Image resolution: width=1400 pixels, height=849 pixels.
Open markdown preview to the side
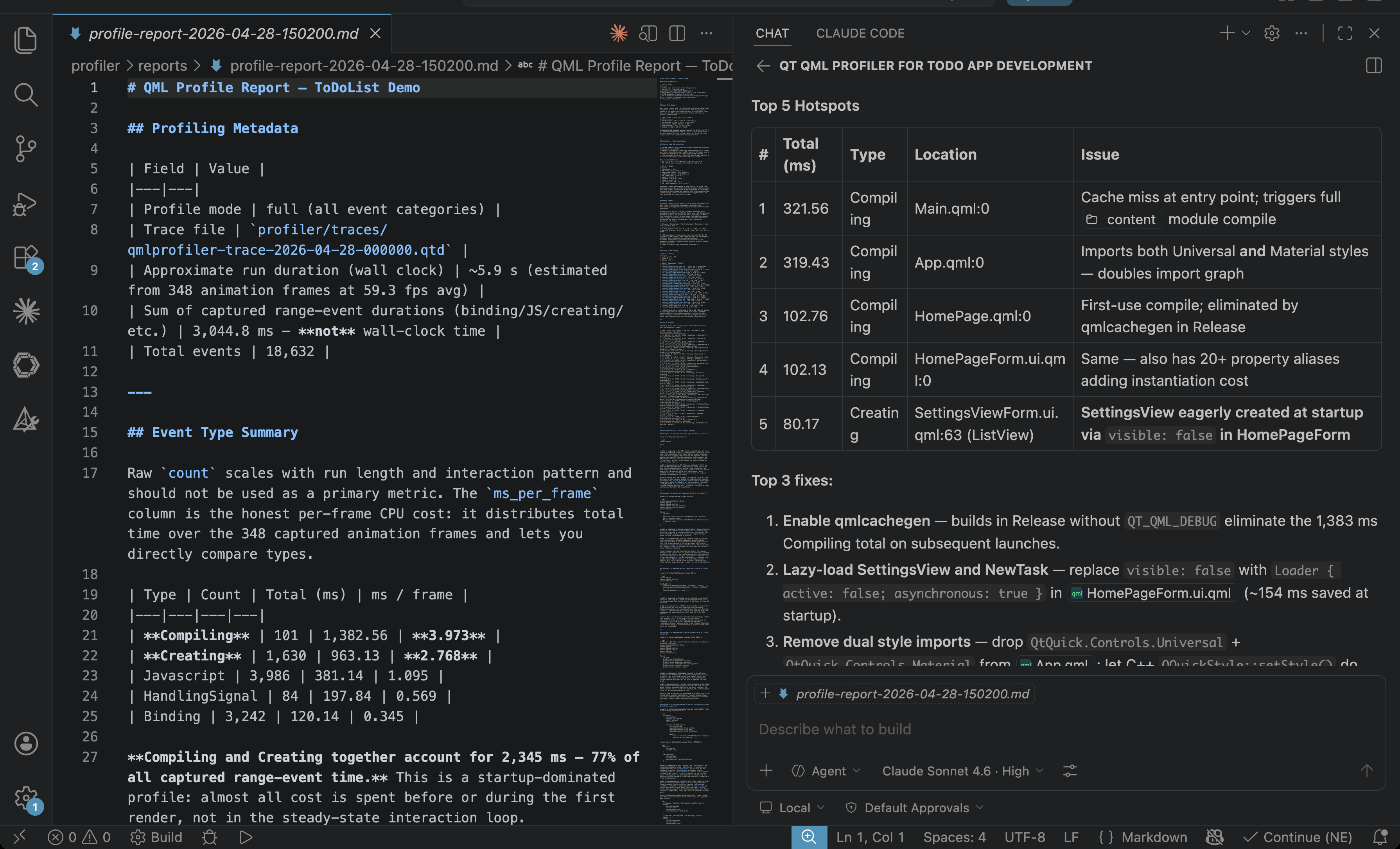click(x=648, y=34)
